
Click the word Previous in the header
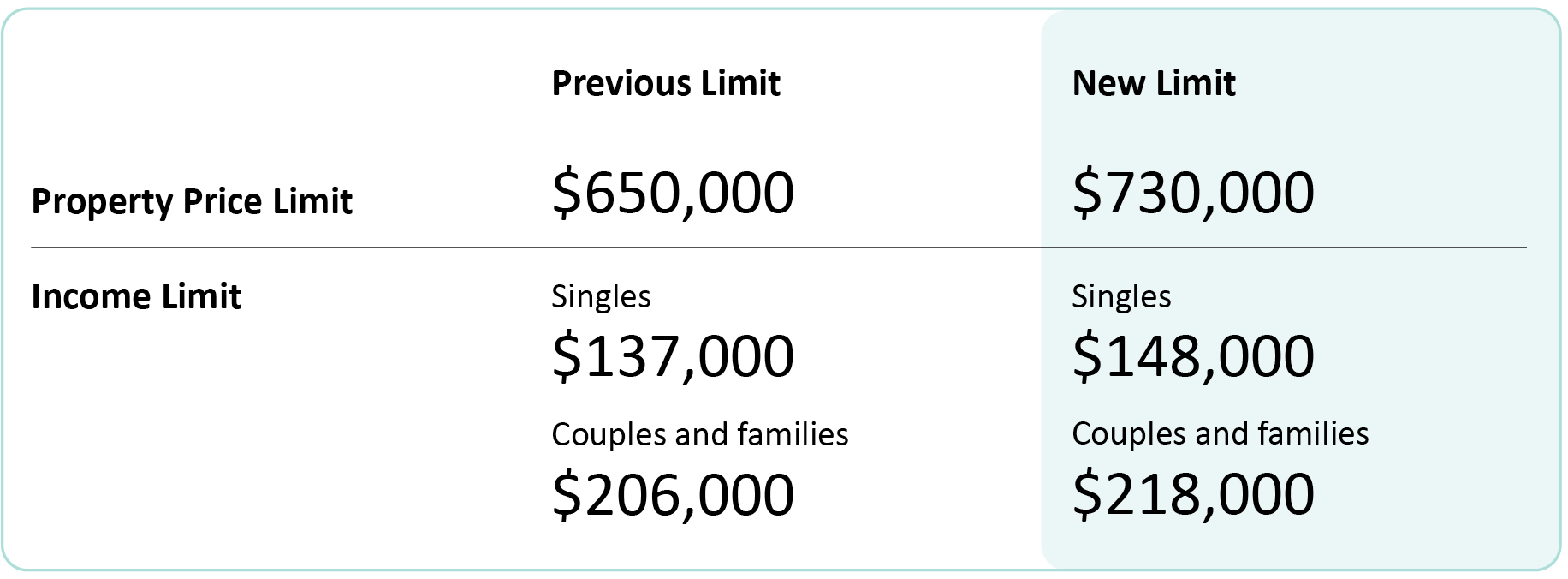tap(621, 83)
